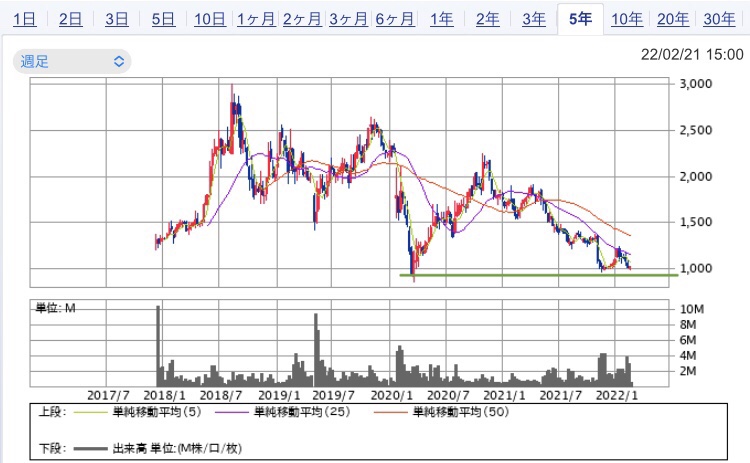Viewport: 750px width, 463px height.
Task: Click the 2,500 price axis label
Action: coord(696,130)
